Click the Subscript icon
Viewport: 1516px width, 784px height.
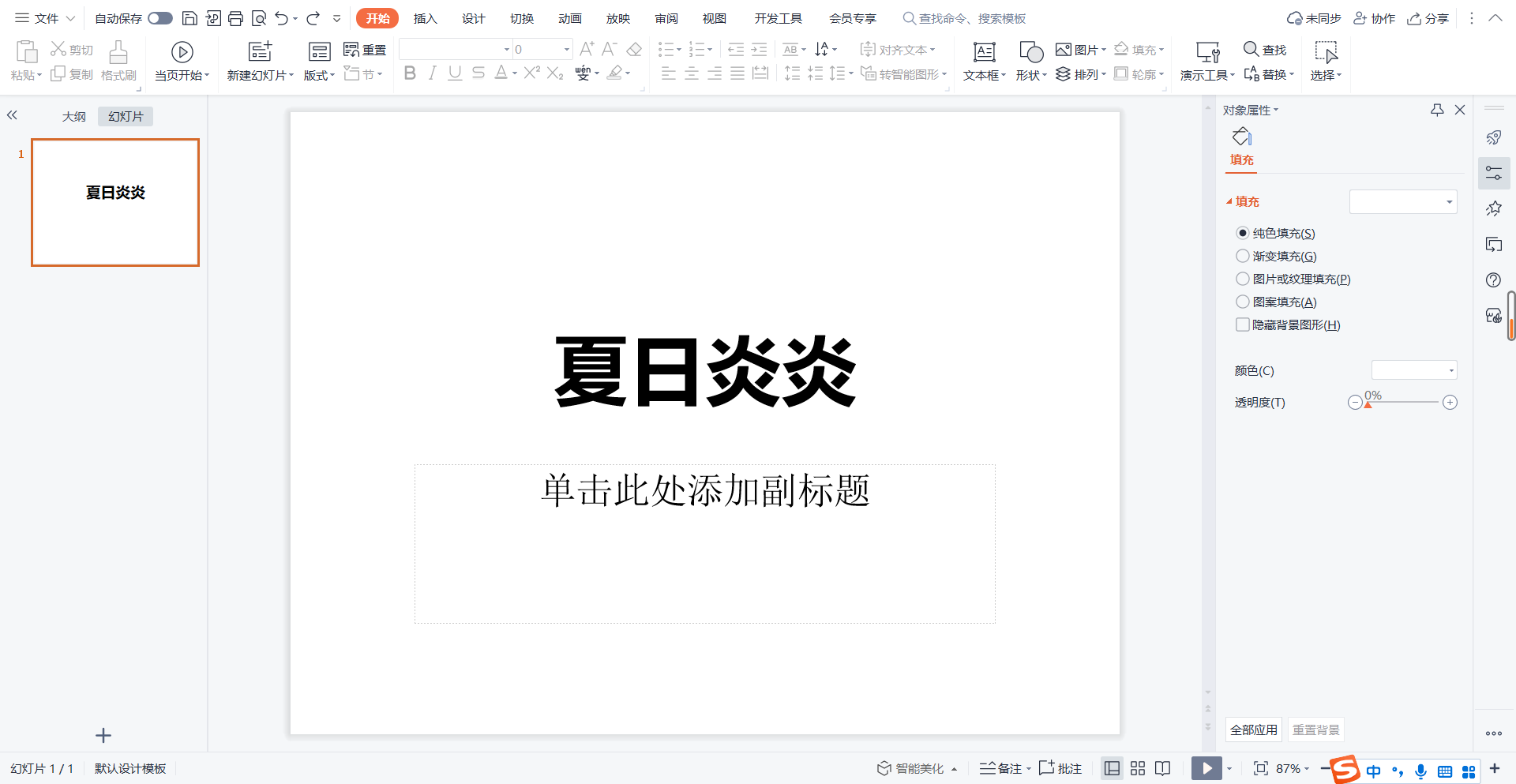555,73
